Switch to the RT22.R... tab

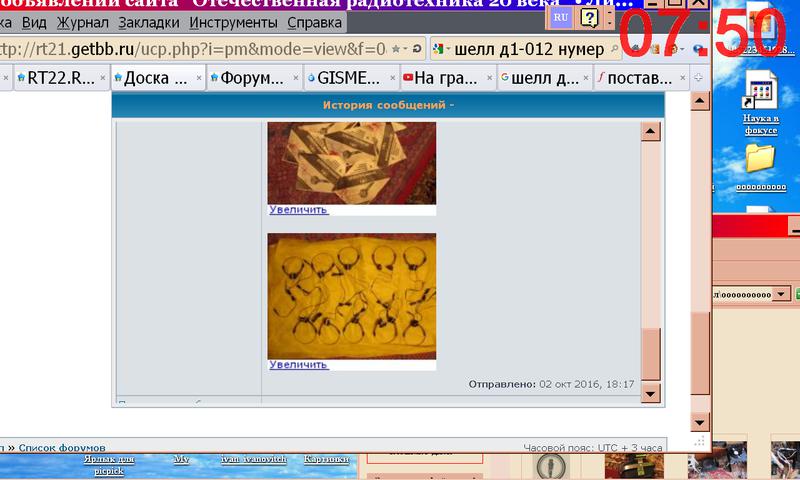60,78
